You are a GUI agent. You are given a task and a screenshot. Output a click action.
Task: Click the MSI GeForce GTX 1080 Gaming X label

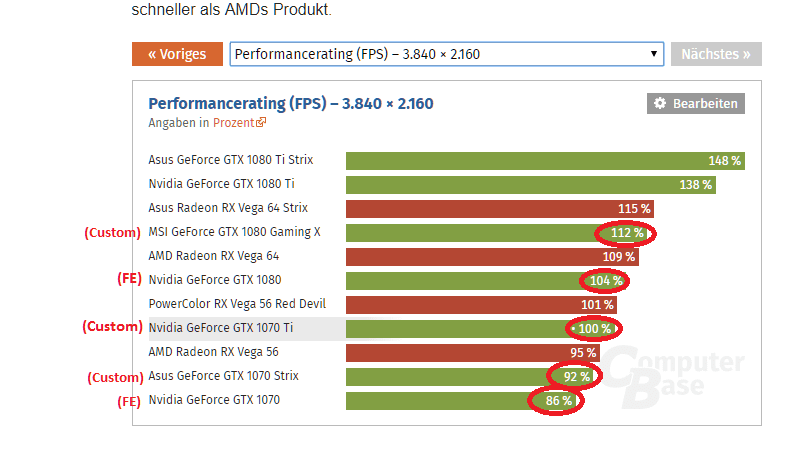tap(235, 232)
